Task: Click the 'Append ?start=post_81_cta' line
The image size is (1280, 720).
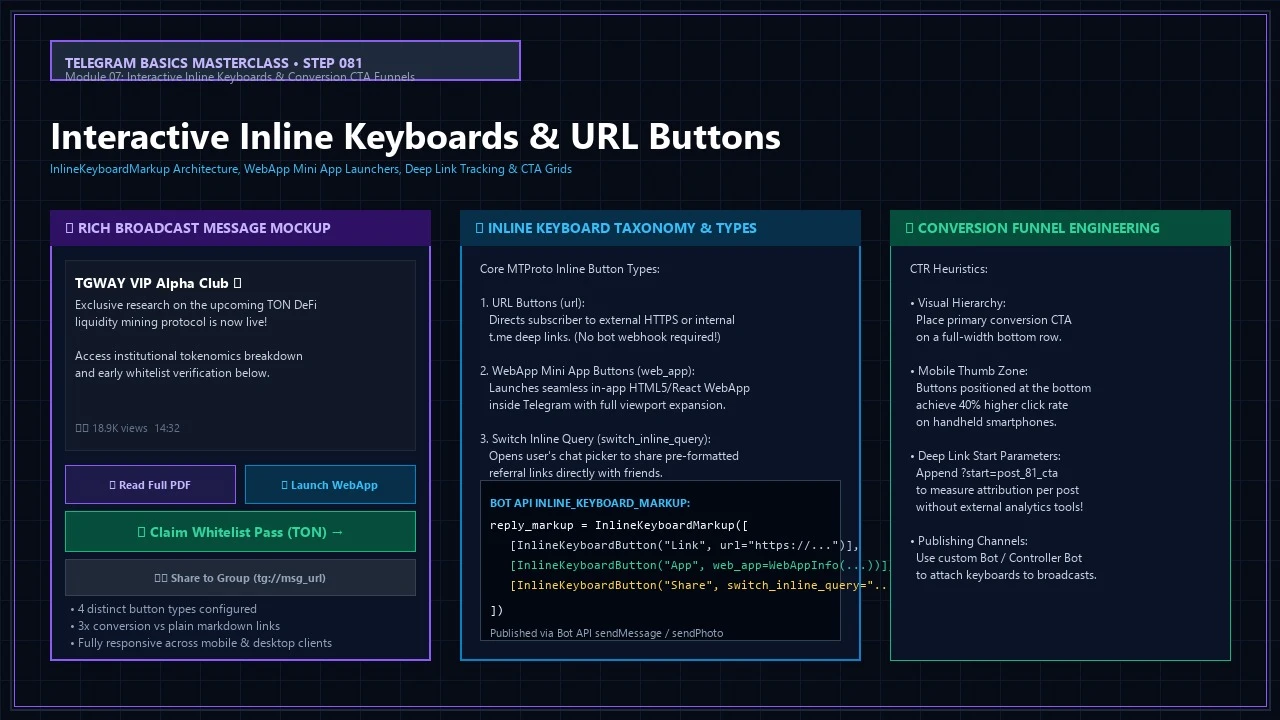Action: click(x=987, y=473)
